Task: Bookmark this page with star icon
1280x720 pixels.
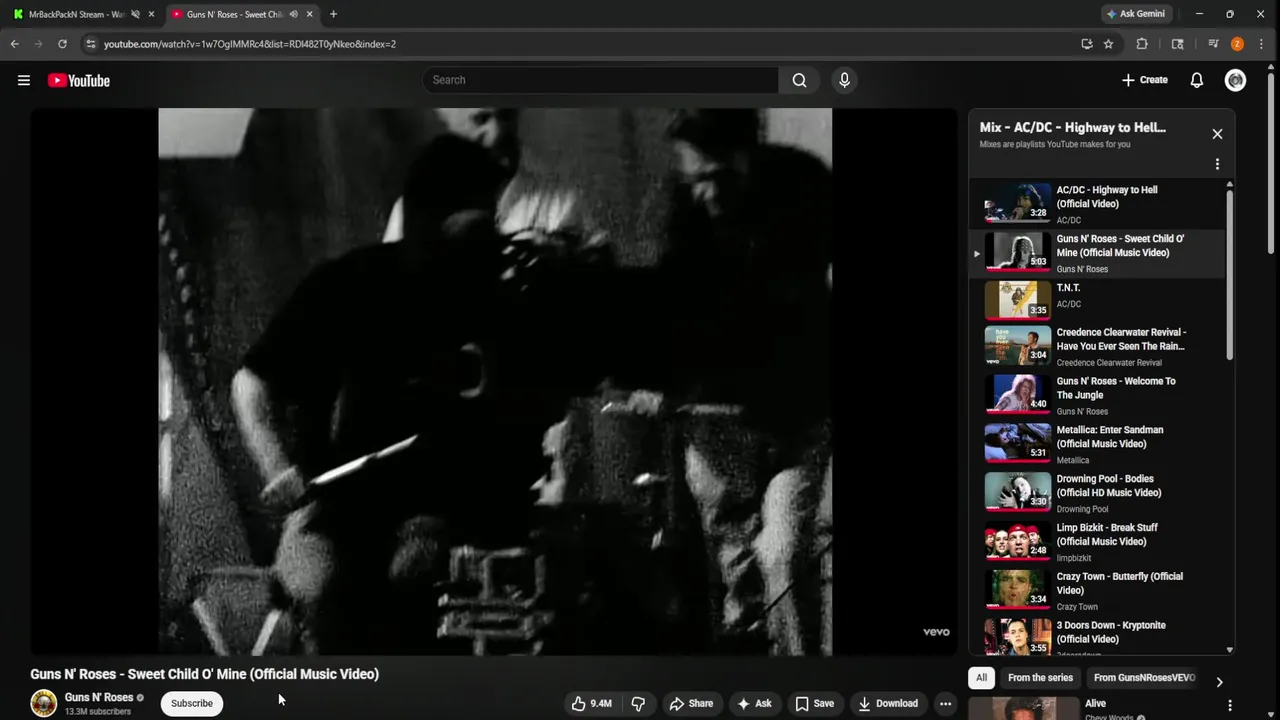Action: point(1108,44)
